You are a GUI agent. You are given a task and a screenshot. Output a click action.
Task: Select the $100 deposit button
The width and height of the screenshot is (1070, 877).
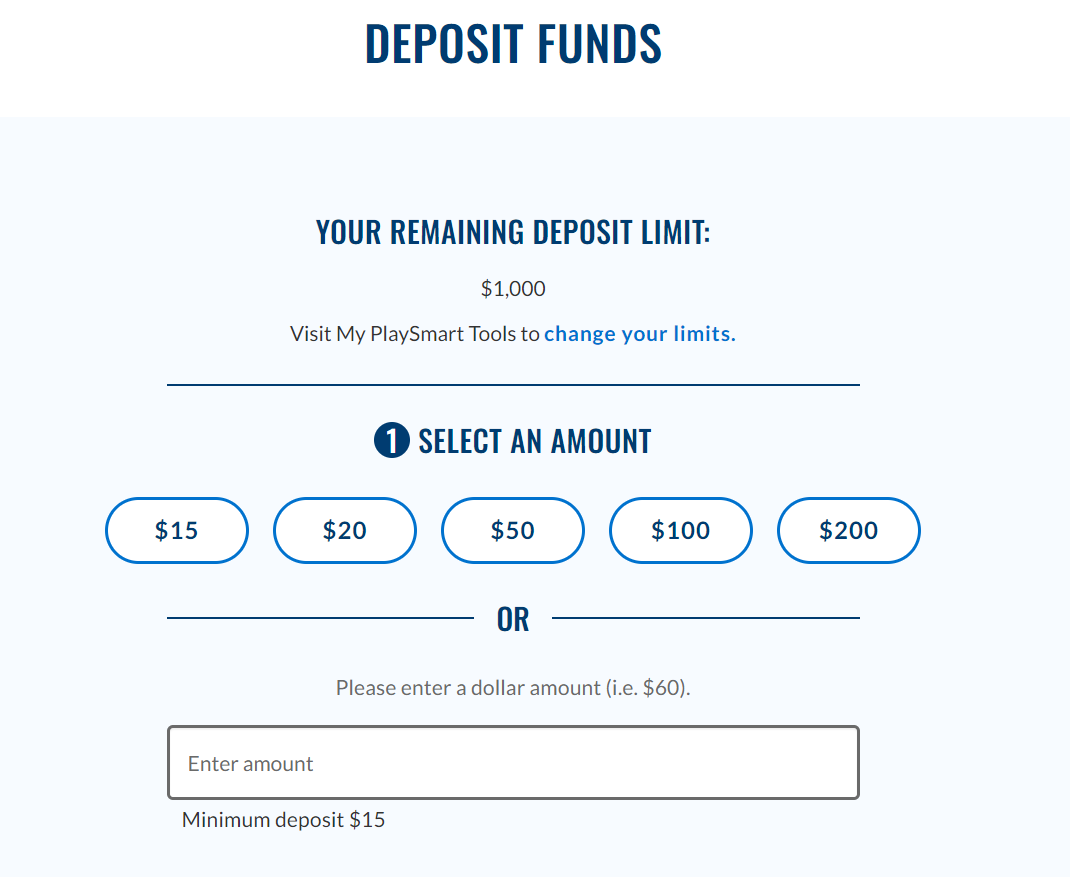click(680, 530)
